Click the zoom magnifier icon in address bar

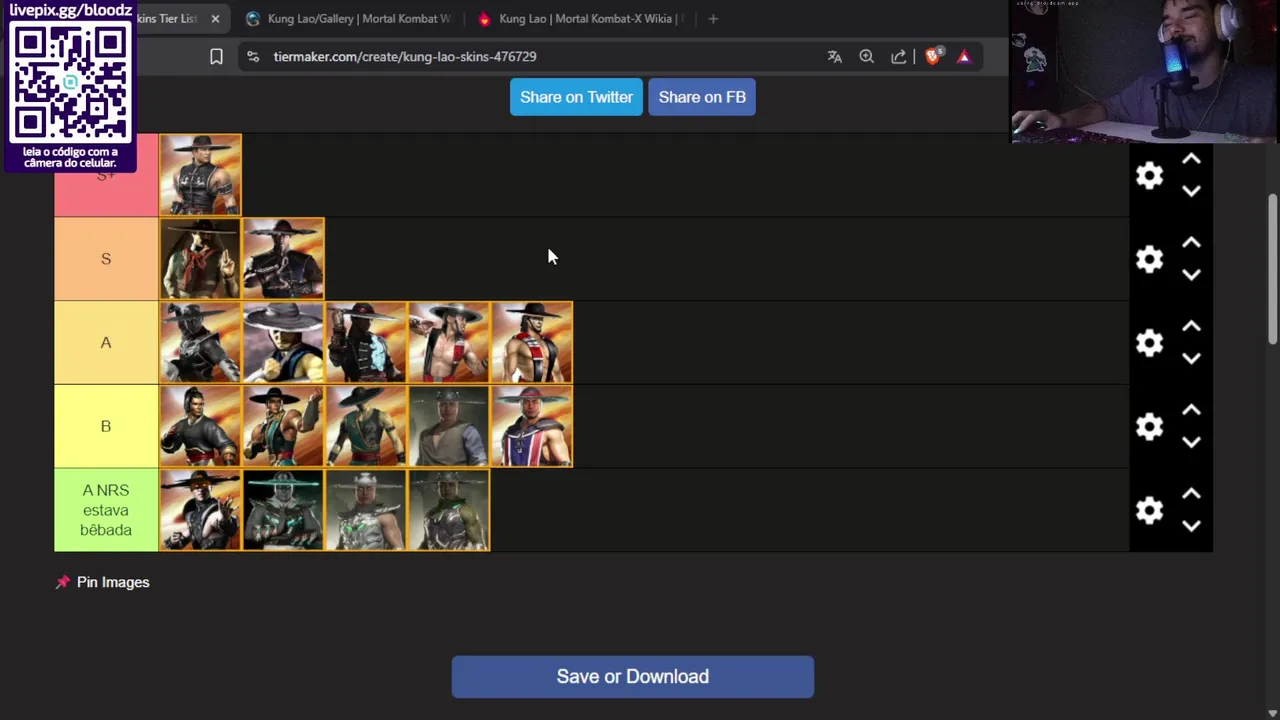[867, 57]
